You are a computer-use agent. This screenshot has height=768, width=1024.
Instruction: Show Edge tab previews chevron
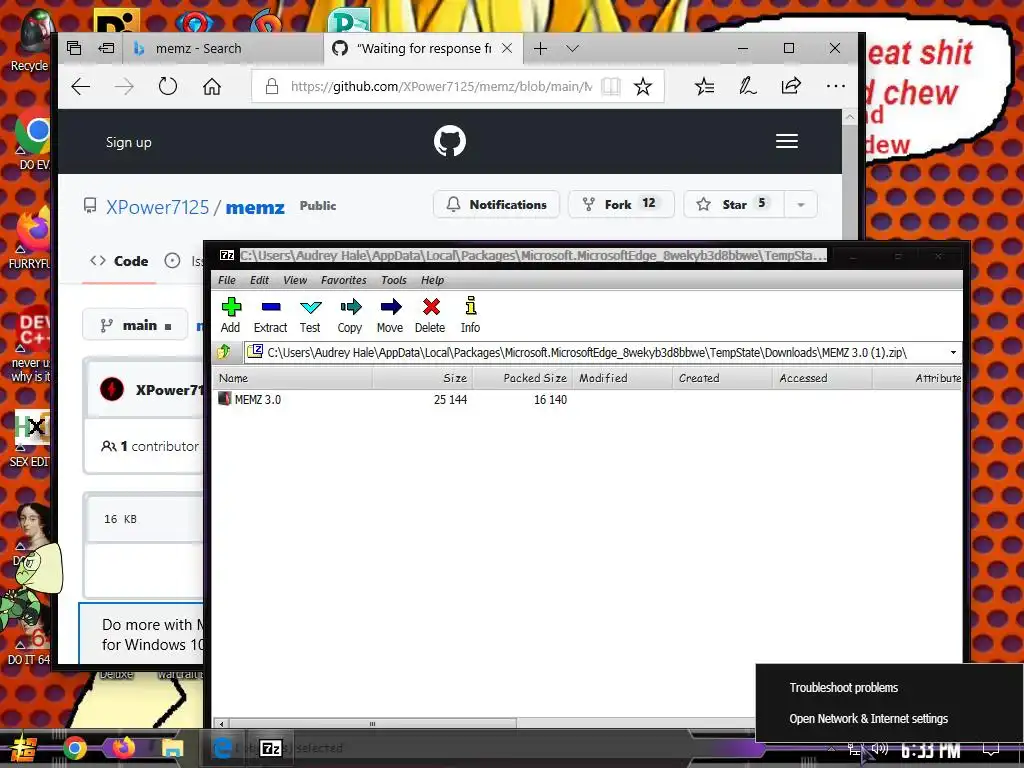point(573,48)
